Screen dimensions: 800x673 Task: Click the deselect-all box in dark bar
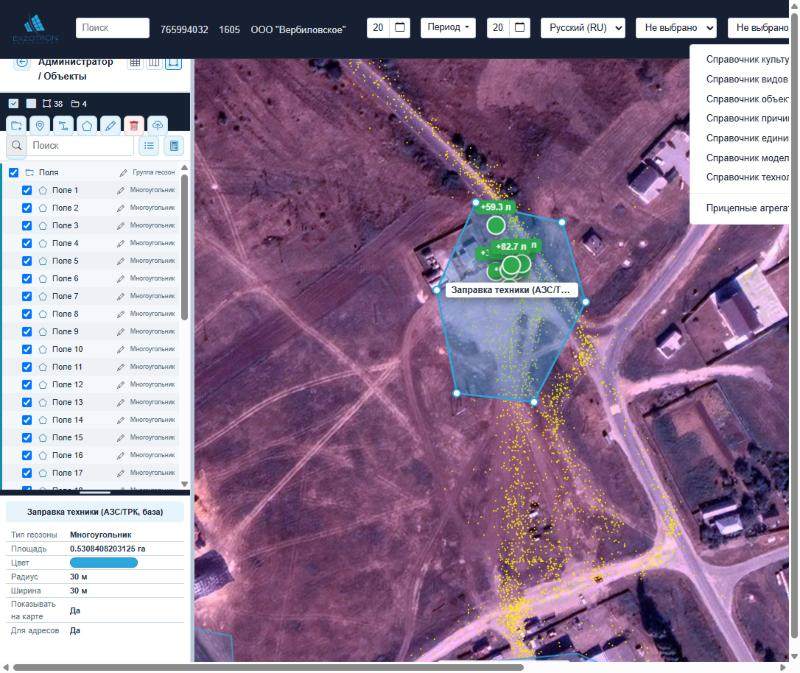click(31, 104)
